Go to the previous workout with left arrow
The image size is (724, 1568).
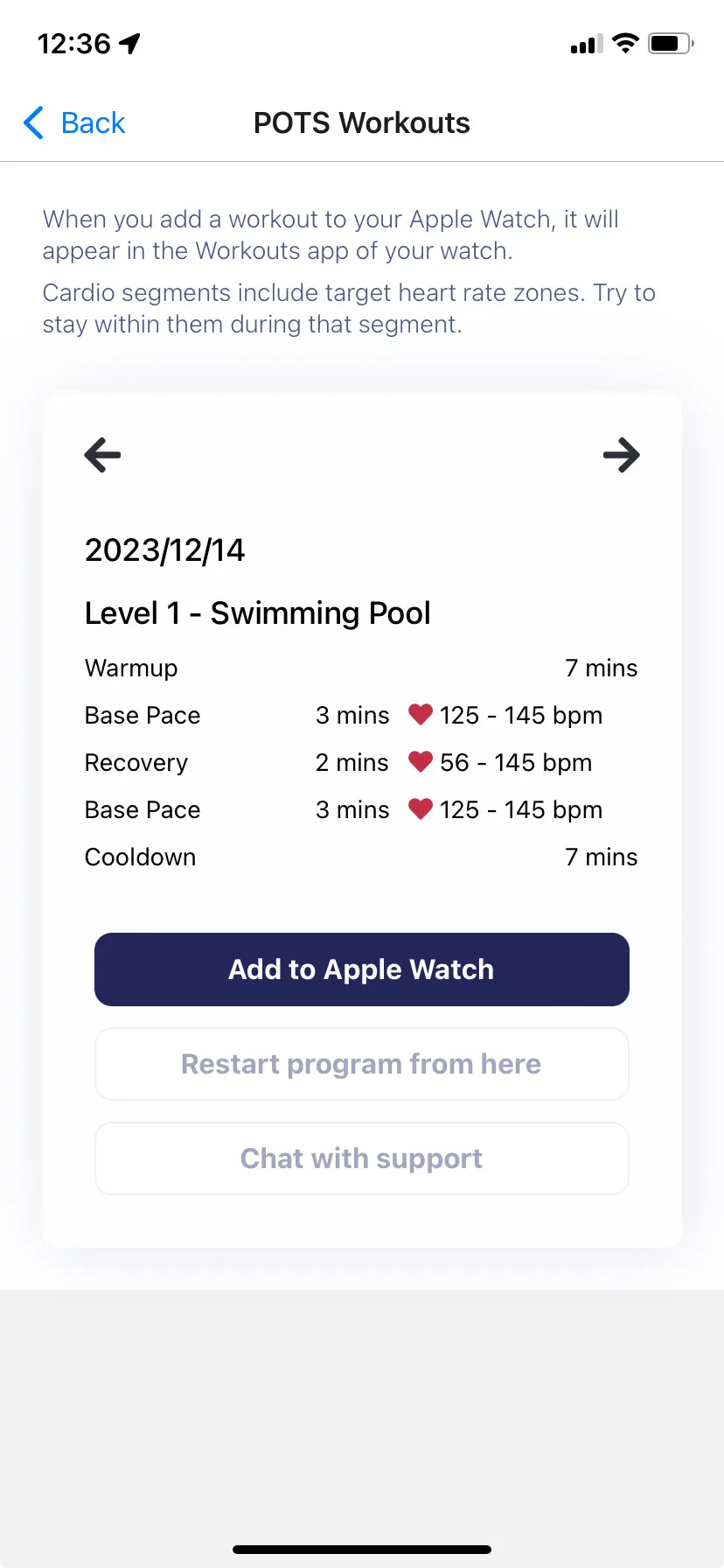102,455
